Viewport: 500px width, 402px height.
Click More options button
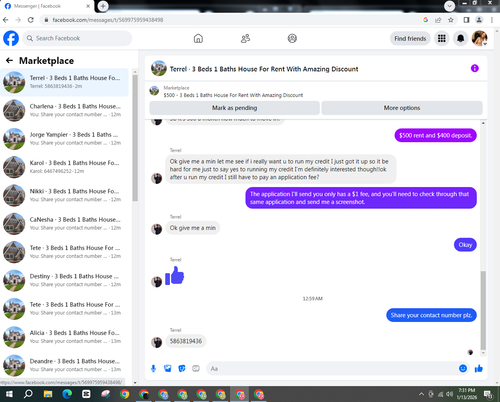pyautogui.click(x=402, y=108)
